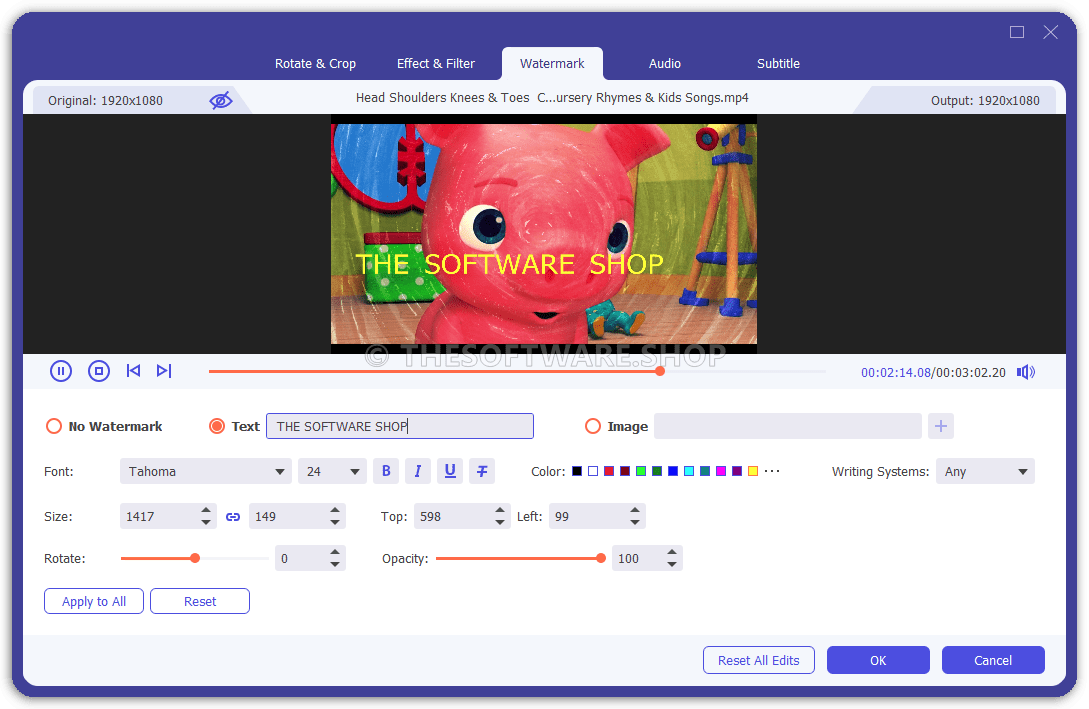Click Apply to All button
The height and width of the screenshot is (709, 1089).
(x=94, y=601)
